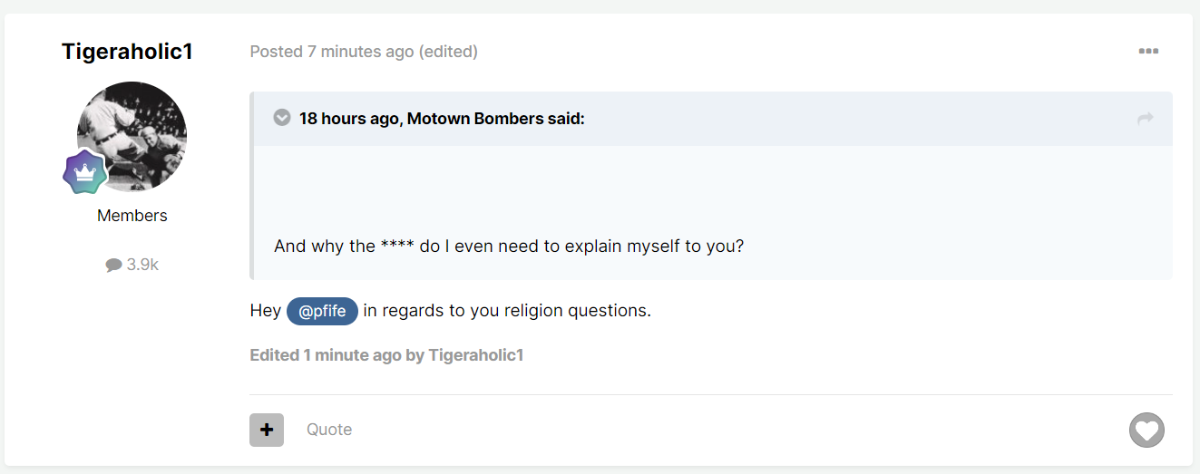The width and height of the screenshot is (1200, 474).
Task: Click inside the empty quote area
Action: [712, 190]
